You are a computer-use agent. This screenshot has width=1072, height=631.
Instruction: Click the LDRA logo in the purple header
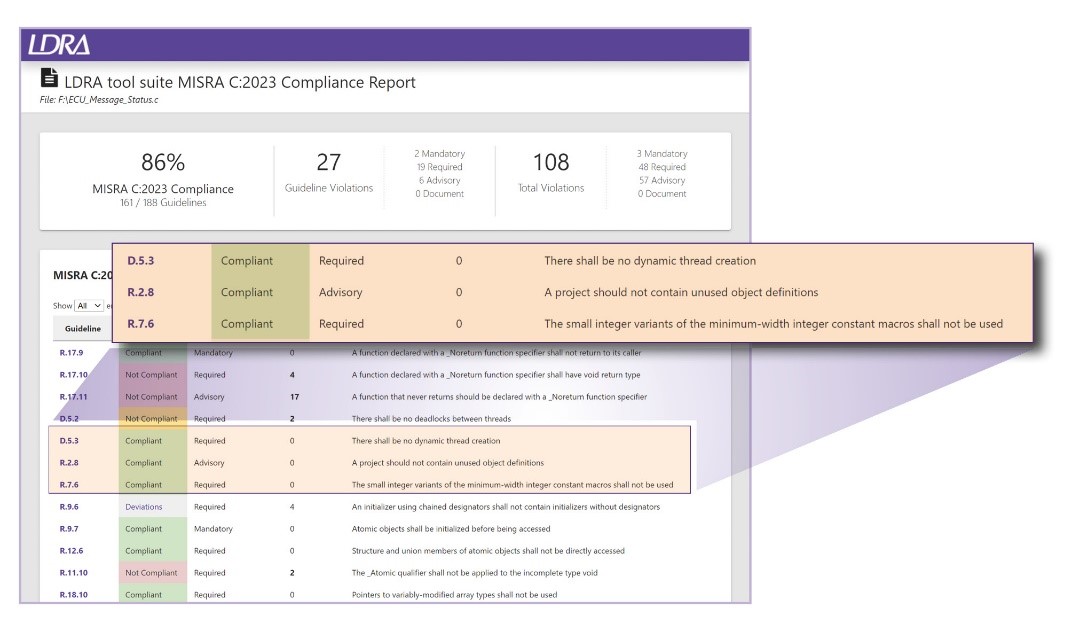click(x=59, y=45)
